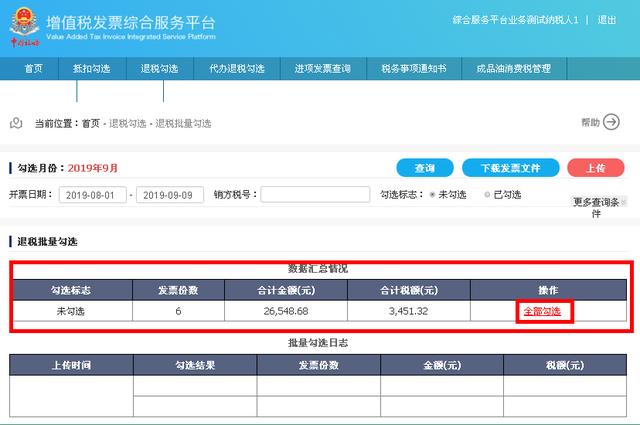Screen dimensions: 640x425
Task: Open the 成品油消费税管理 menu
Action: point(514,69)
